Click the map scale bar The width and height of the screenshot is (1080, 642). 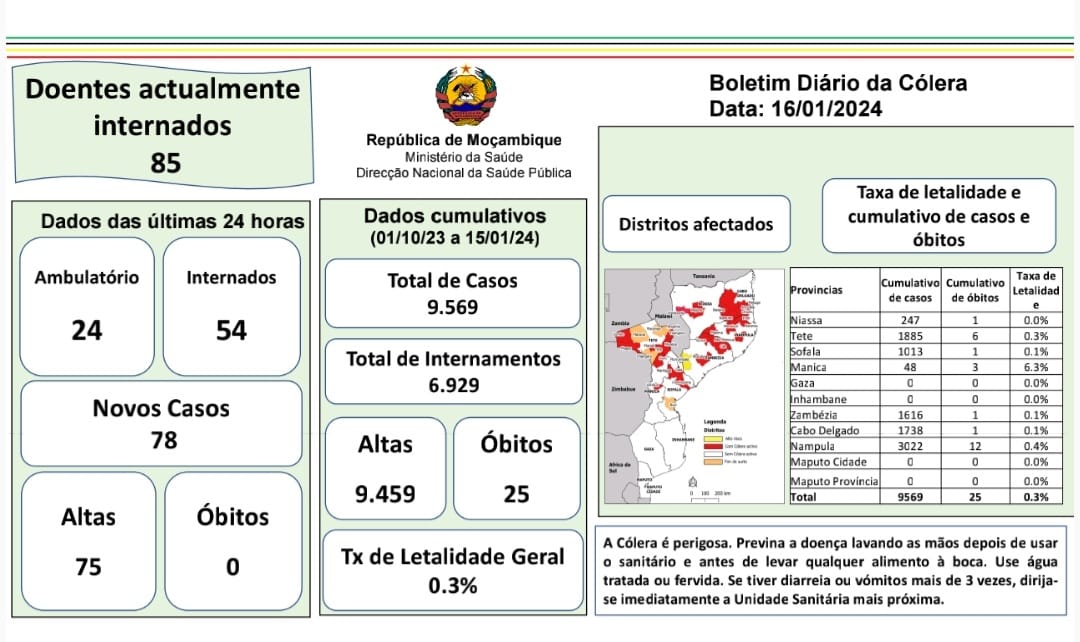709,497
